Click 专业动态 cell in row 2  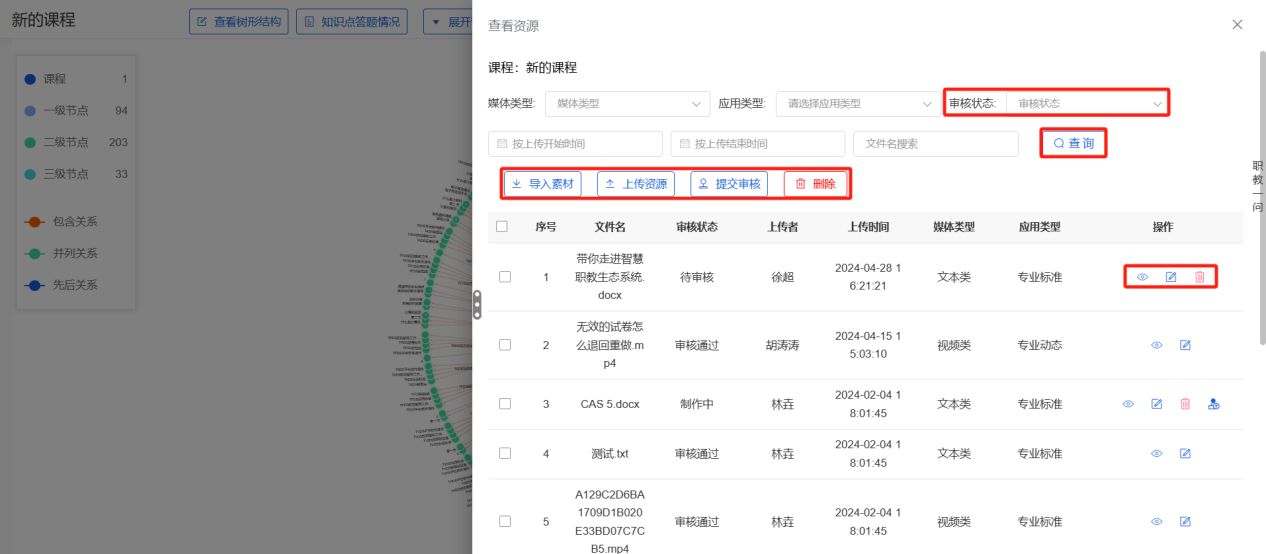coord(1040,345)
